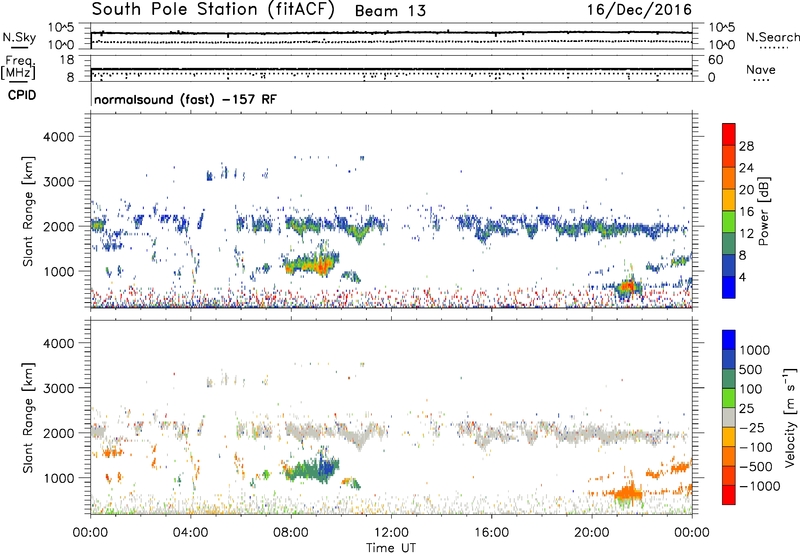The width and height of the screenshot is (800, 554).
Task: Select the N.Sky legend label
Action: [19, 37]
